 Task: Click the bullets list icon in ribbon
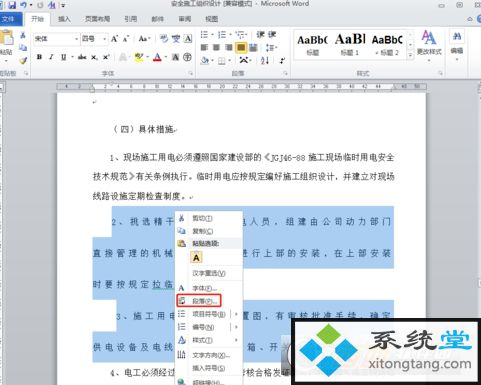click(204, 35)
